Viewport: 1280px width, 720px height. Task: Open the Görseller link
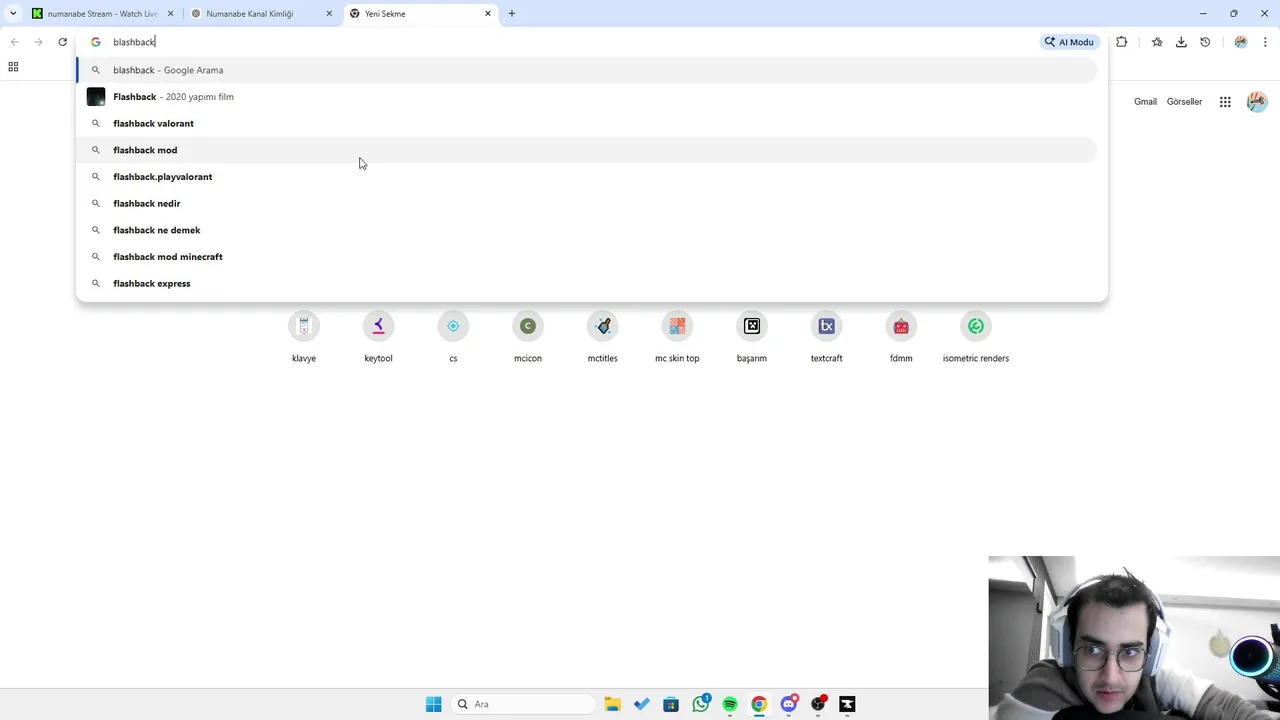tap(1184, 102)
